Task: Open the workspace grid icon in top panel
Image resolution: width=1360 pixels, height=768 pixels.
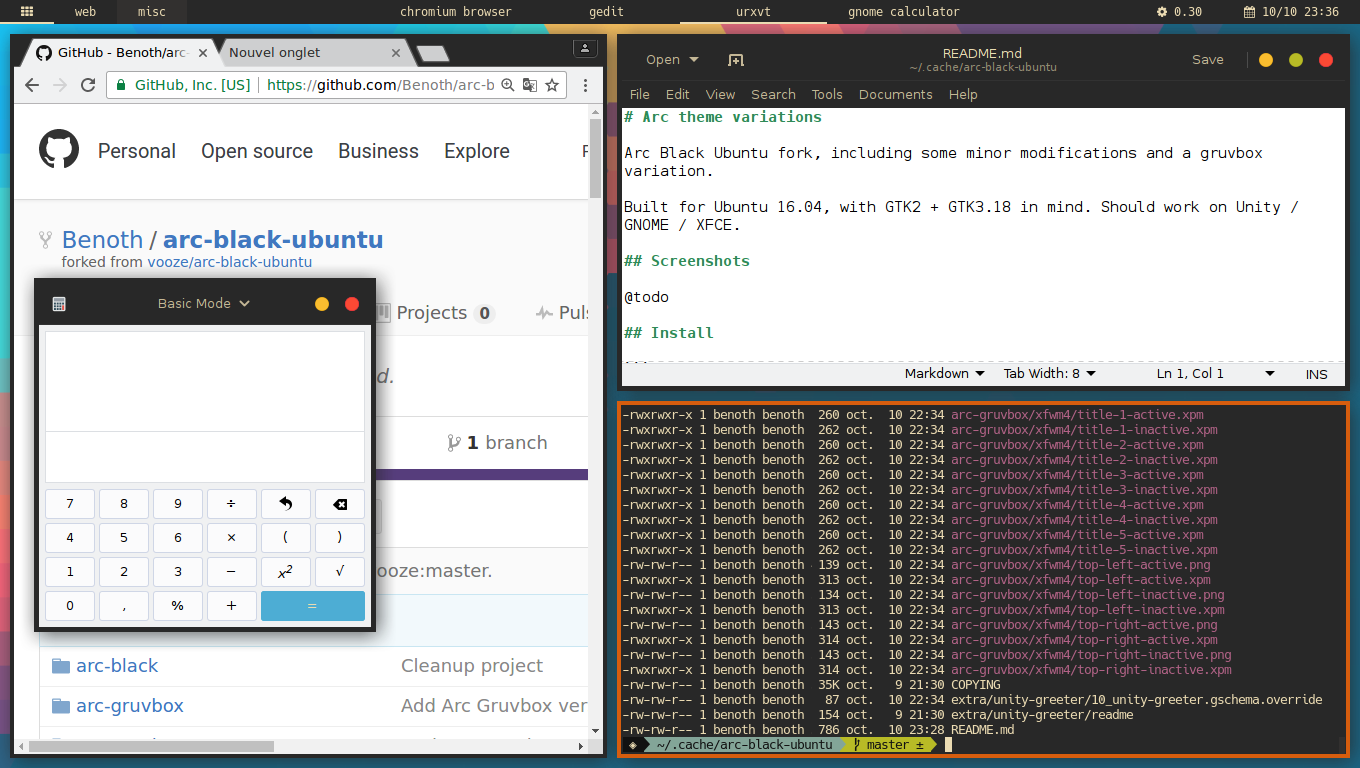Action: (x=27, y=12)
